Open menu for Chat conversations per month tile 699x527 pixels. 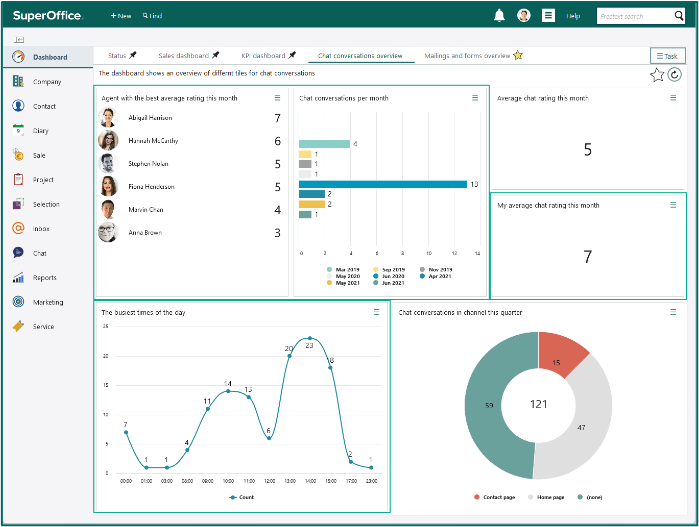tap(475, 98)
